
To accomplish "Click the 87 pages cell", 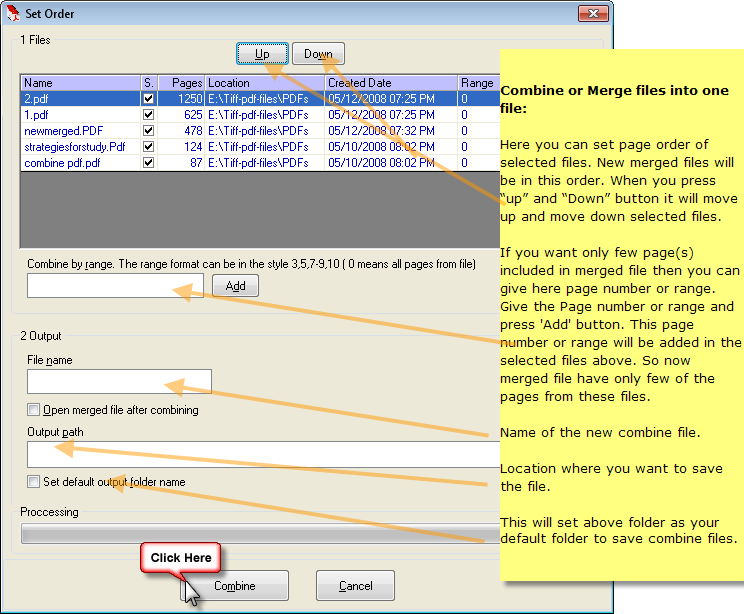I will coord(181,163).
